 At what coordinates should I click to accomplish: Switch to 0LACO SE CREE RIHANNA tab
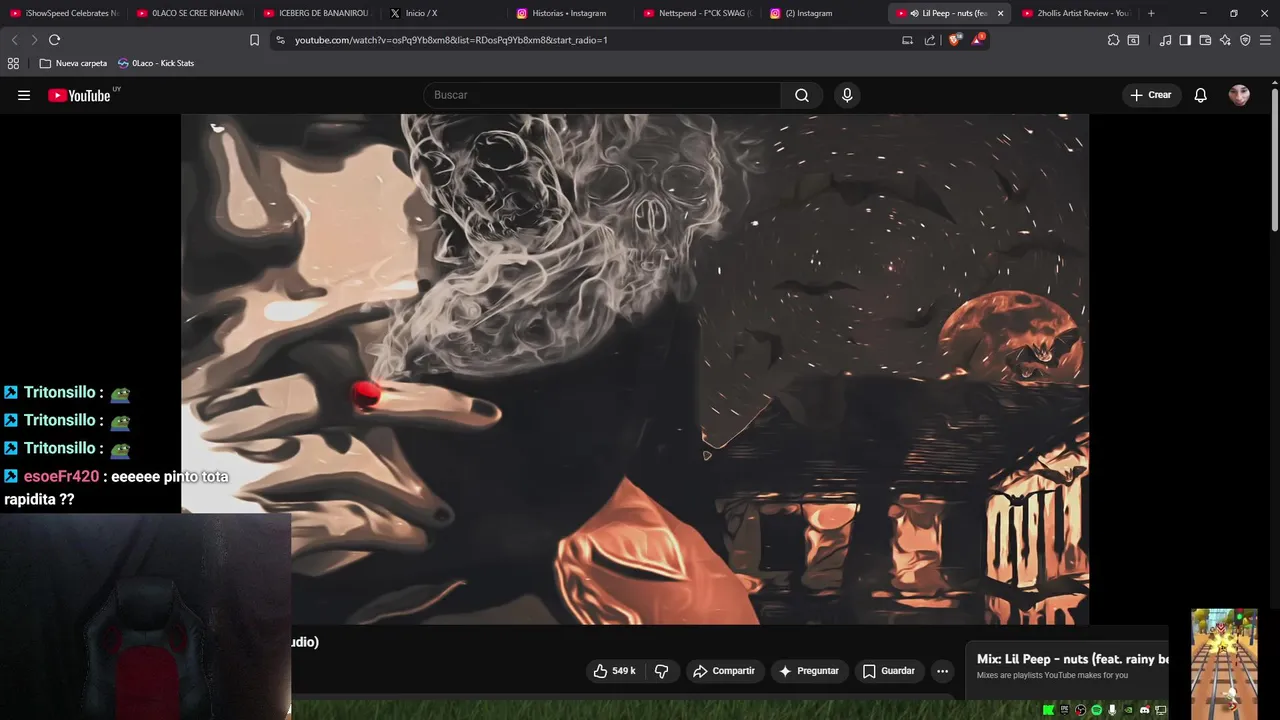(190, 13)
